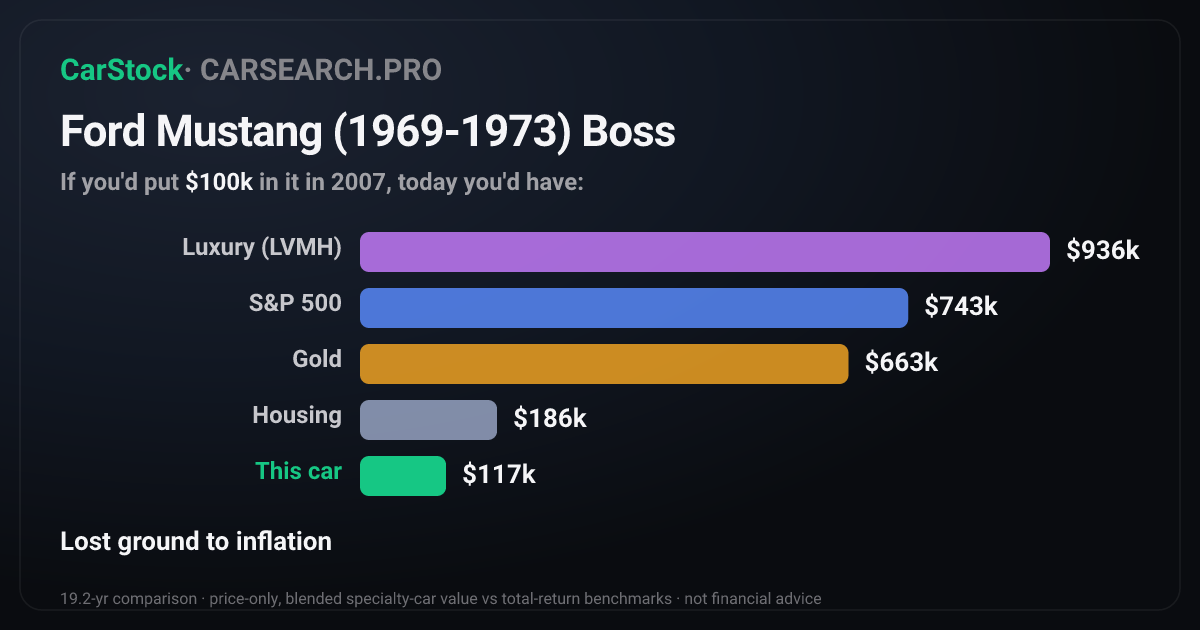1200x630 pixels.
Task: Click the CarStock brand logo text
Action: pyautogui.click(x=121, y=70)
